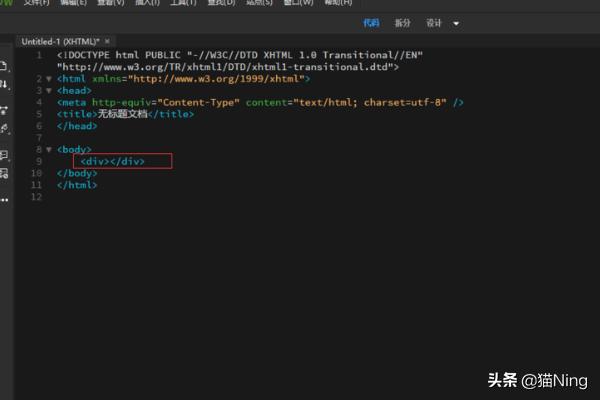Click the <title>无标题文档</title> line

point(126,114)
